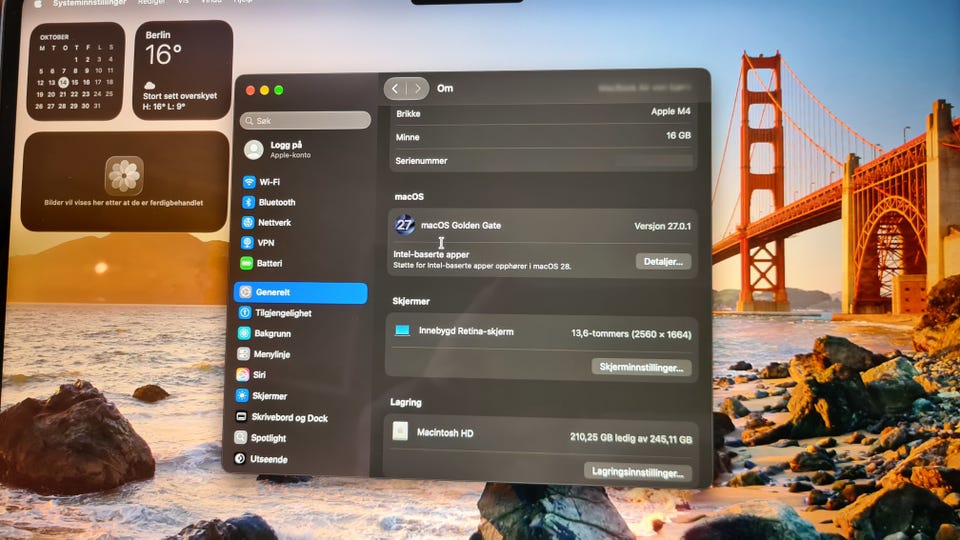Click the Detaljer... button
Screen dimensions: 960x540
click(x=663, y=261)
